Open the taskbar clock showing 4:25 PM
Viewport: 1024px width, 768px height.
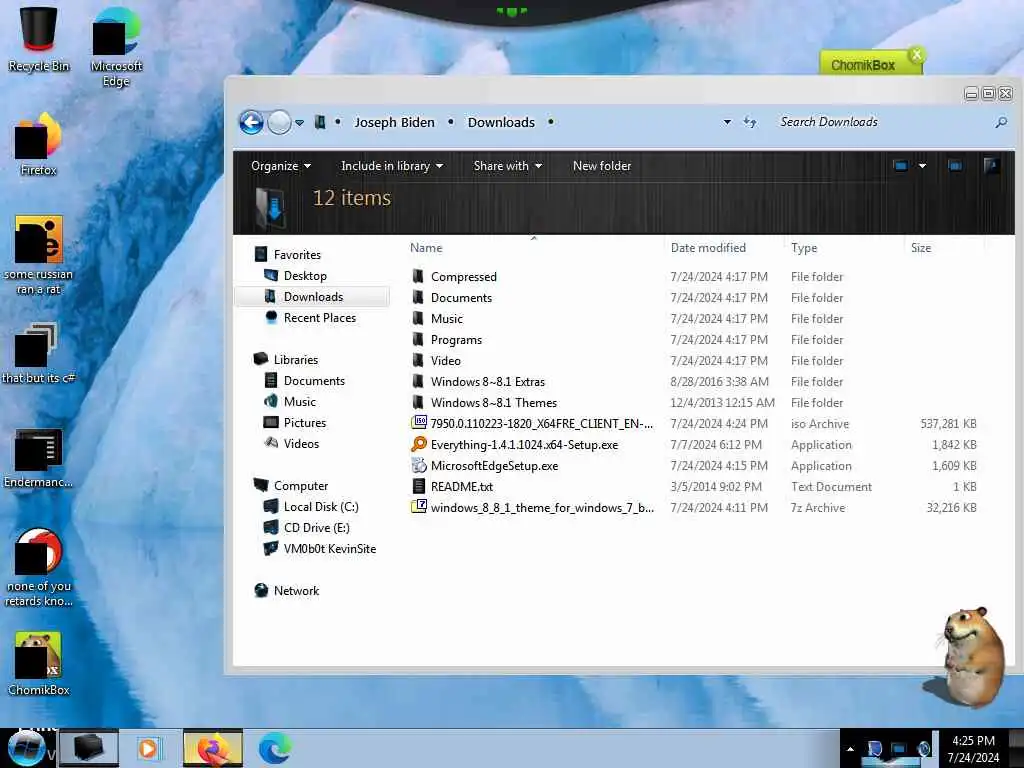(973, 749)
